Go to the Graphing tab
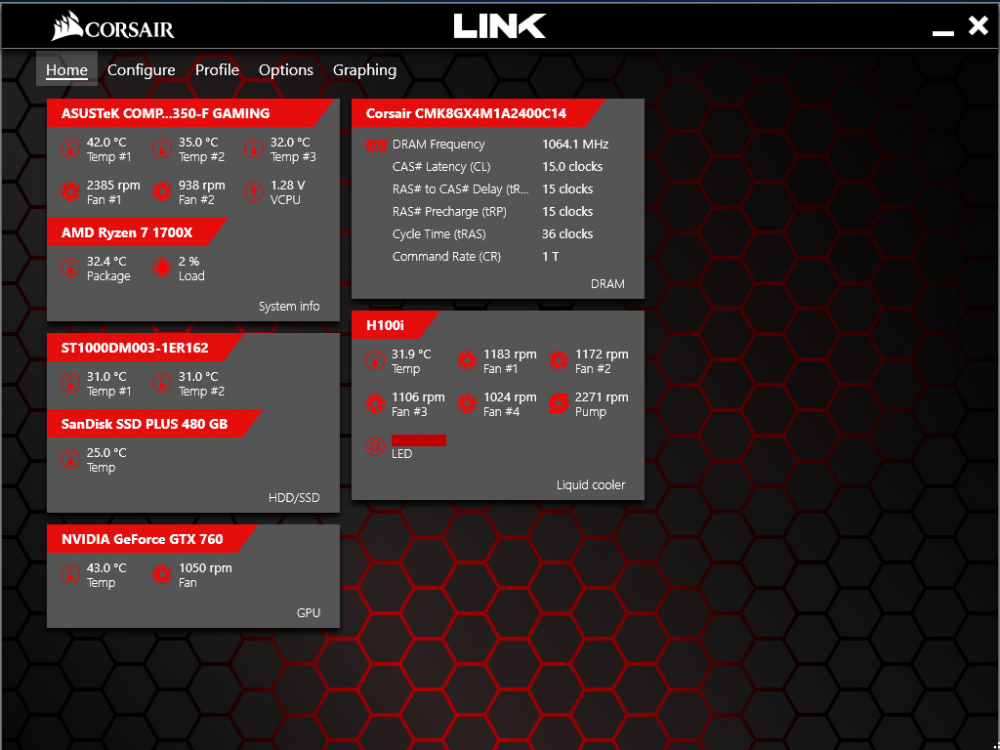 click(364, 70)
